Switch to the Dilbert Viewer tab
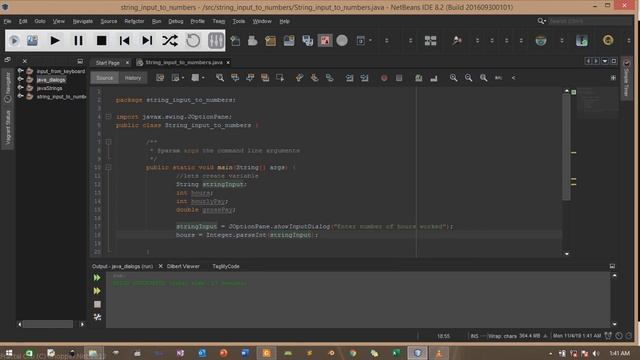Screen dimensions: 640x360 pos(183,267)
